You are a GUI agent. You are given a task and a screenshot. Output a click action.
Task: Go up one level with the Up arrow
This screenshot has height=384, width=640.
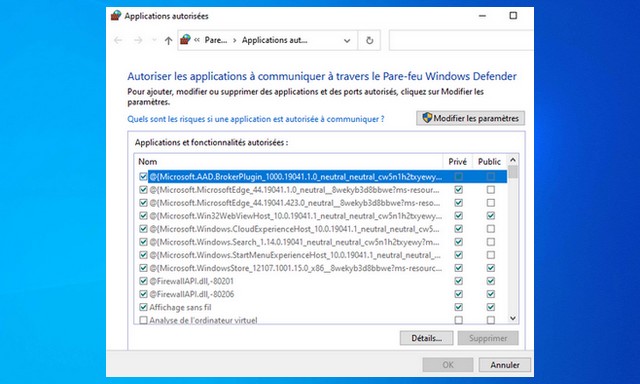coord(168,40)
